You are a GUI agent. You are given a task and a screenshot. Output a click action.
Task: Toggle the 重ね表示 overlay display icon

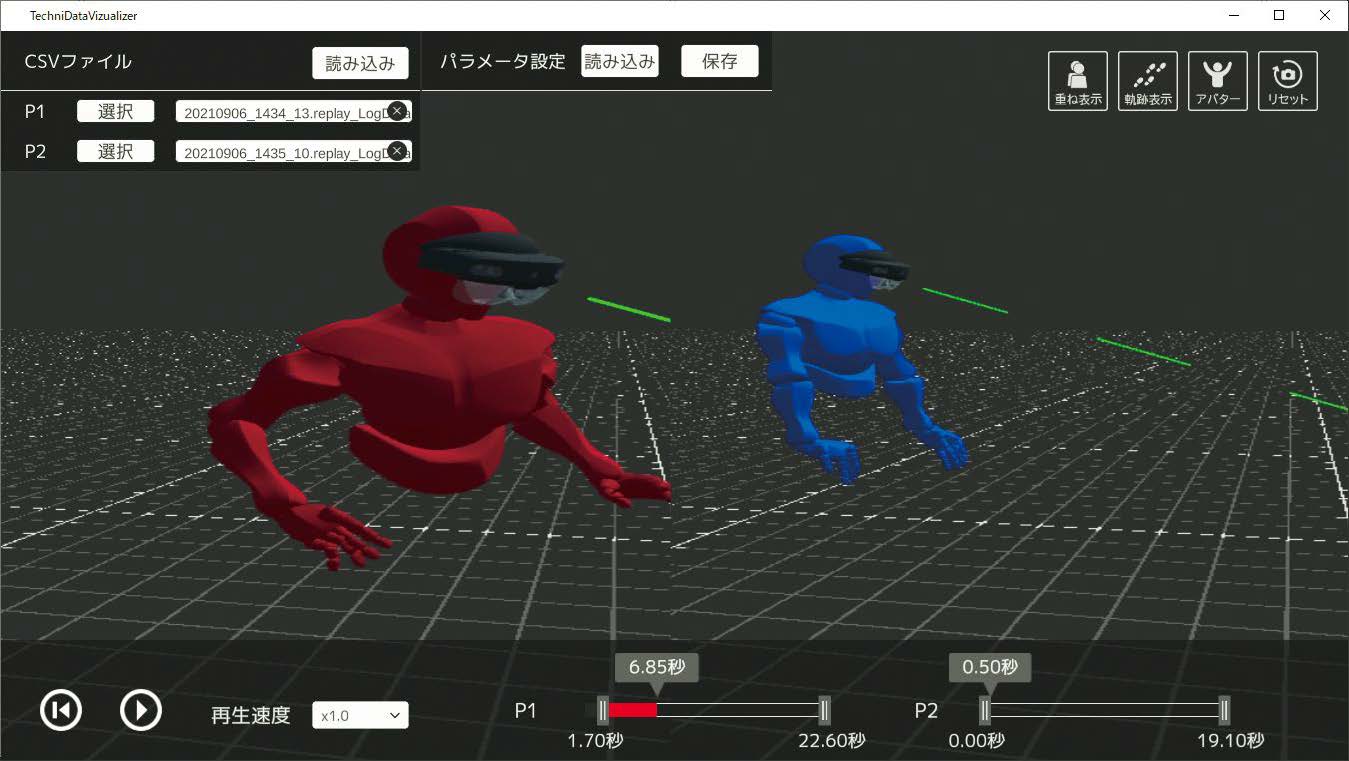tap(1077, 80)
